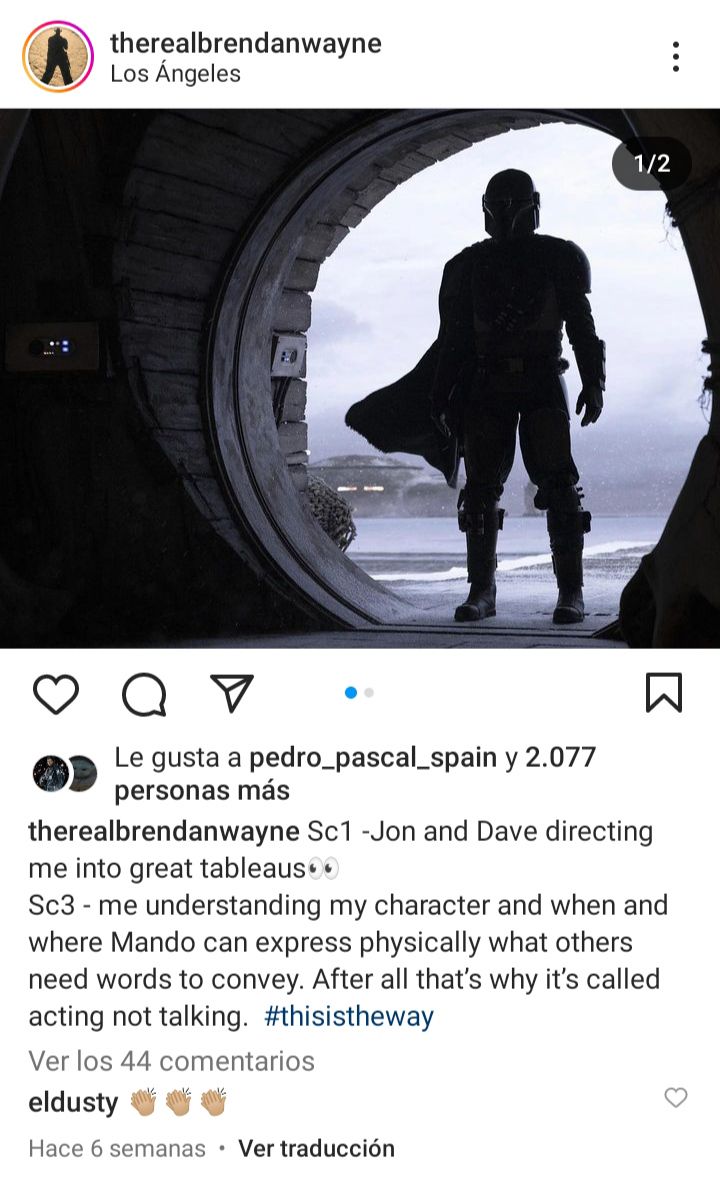This screenshot has height=1194, width=720.
Task: Open three-dot options menu
Action: coord(675,56)
